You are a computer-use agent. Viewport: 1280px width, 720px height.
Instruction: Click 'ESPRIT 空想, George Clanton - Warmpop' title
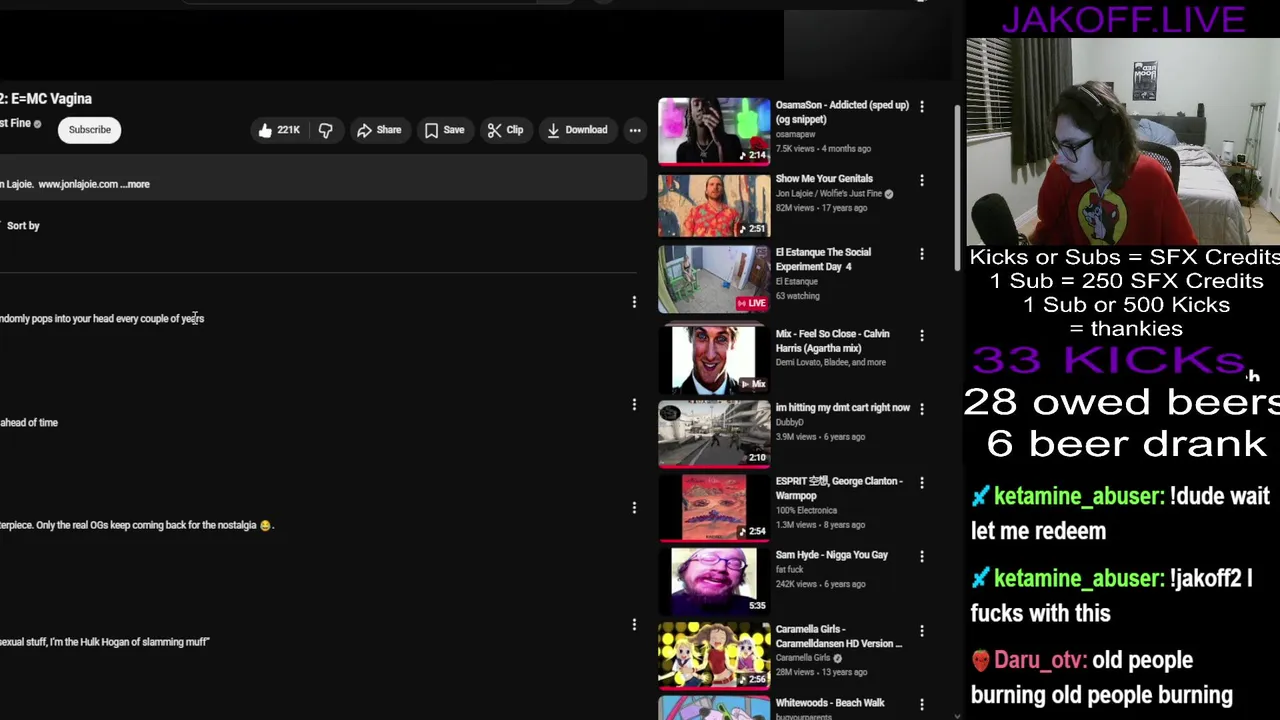[839, 488]
